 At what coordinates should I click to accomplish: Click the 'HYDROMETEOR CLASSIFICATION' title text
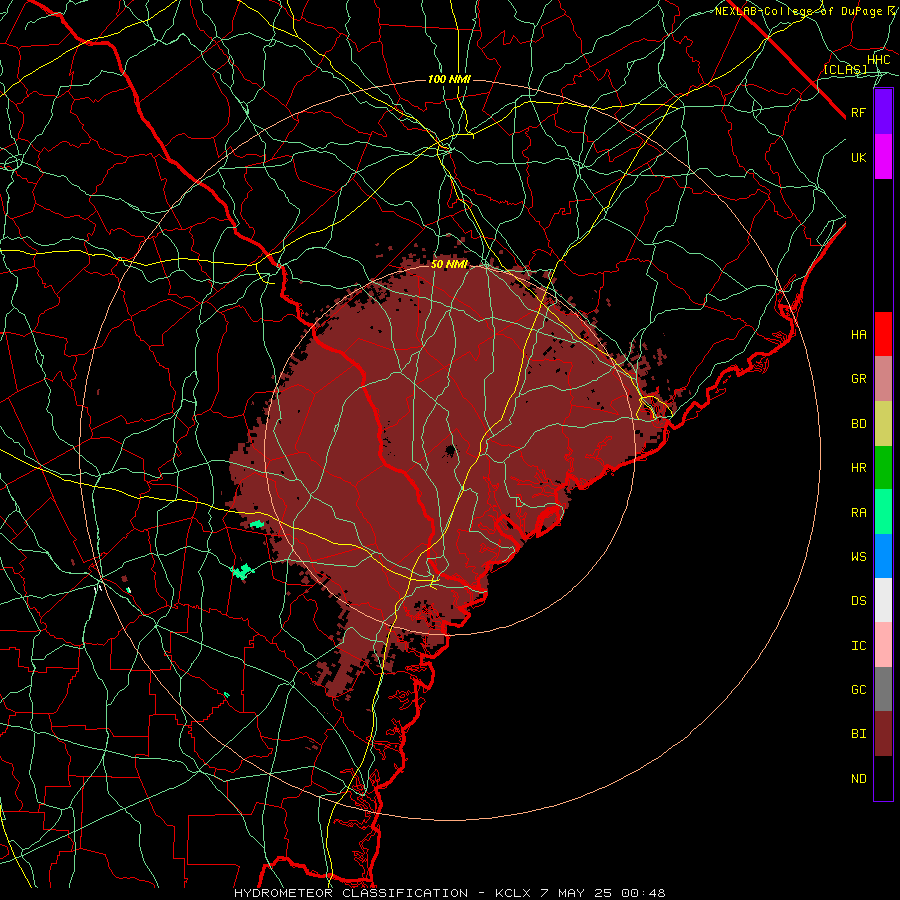[x=351, y=893]
